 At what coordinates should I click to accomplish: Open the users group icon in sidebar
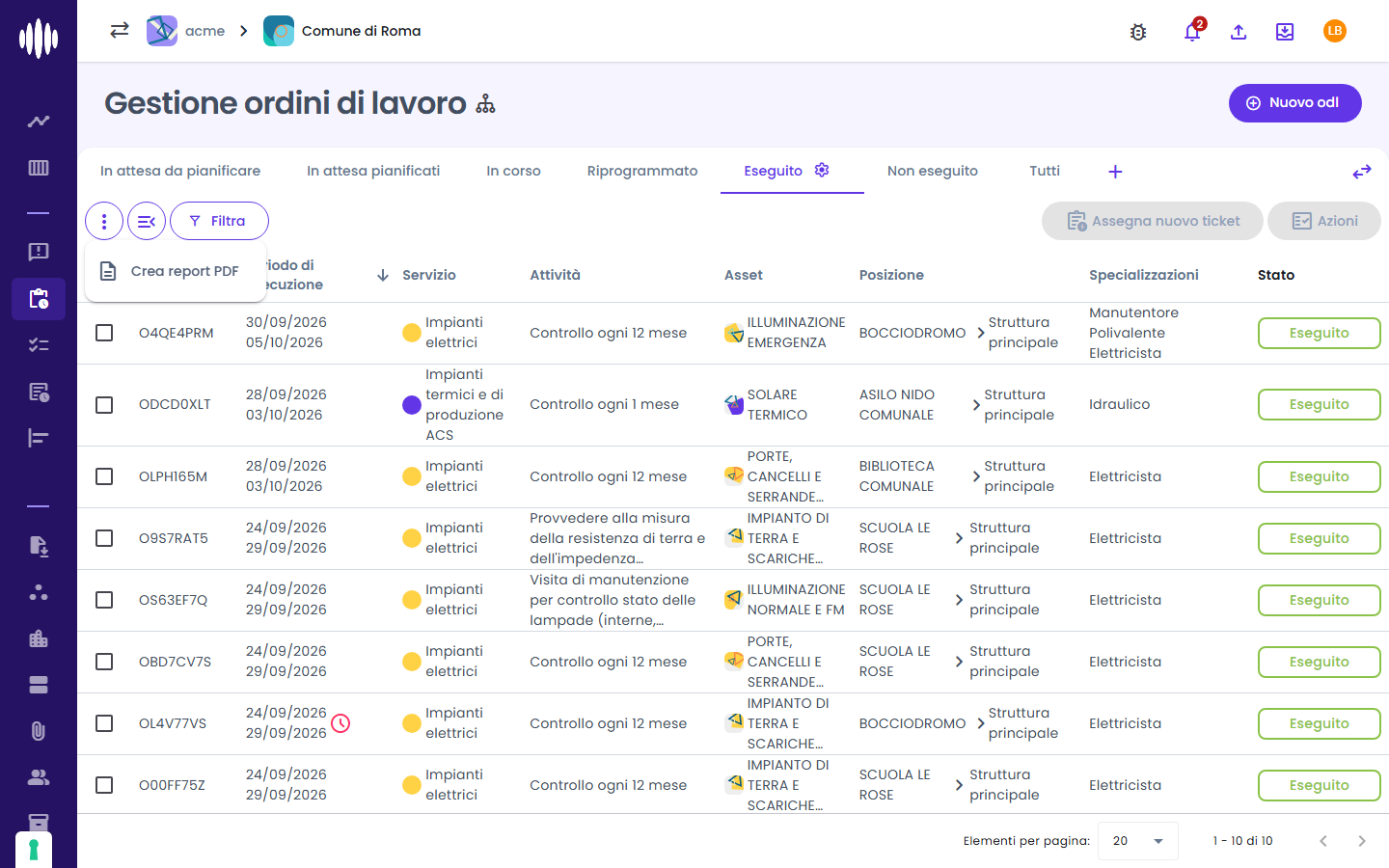pyautogui.click(x=39, y=777)
